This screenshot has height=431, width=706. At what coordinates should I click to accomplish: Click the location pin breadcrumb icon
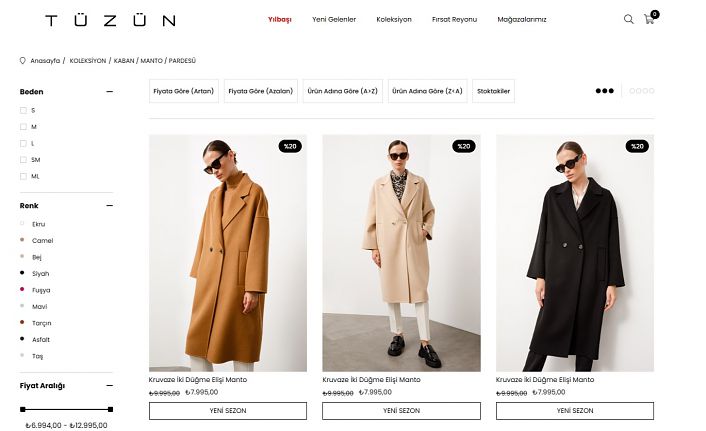[x=23, y=60]
